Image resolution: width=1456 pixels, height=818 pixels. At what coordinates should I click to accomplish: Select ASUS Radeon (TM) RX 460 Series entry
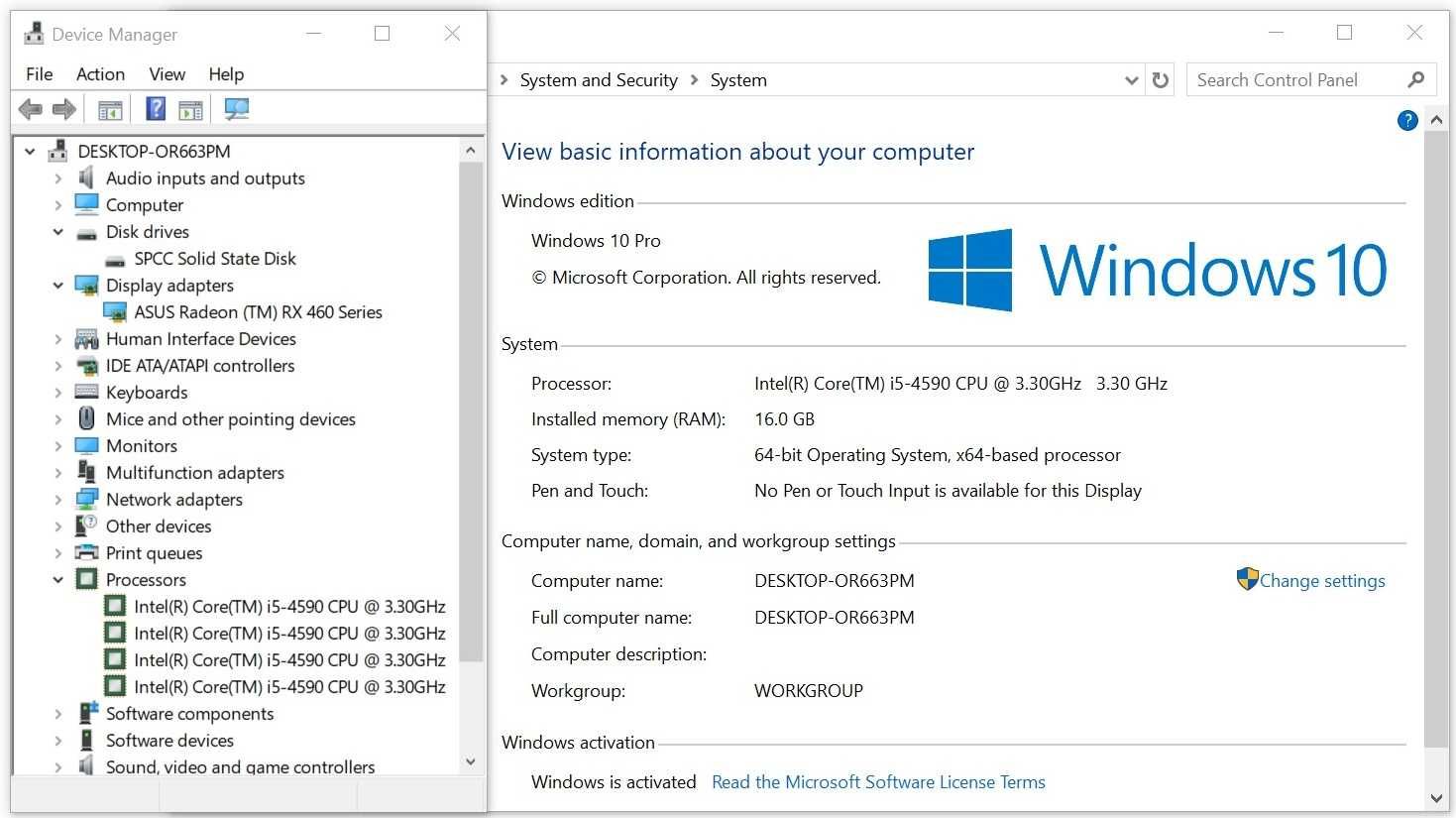pyautogui.click(x=258, y=312)
